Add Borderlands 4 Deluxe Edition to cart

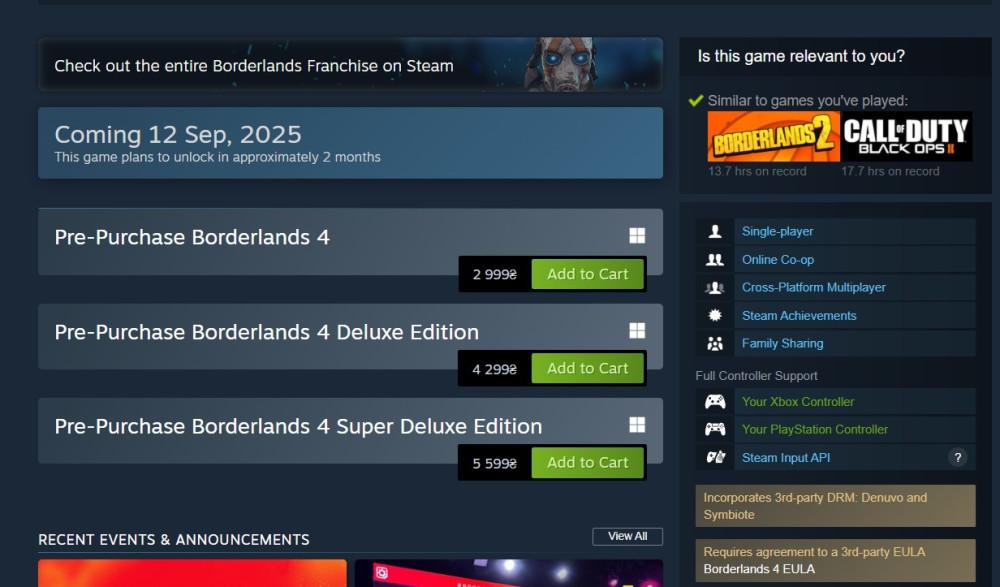point(587,368)
